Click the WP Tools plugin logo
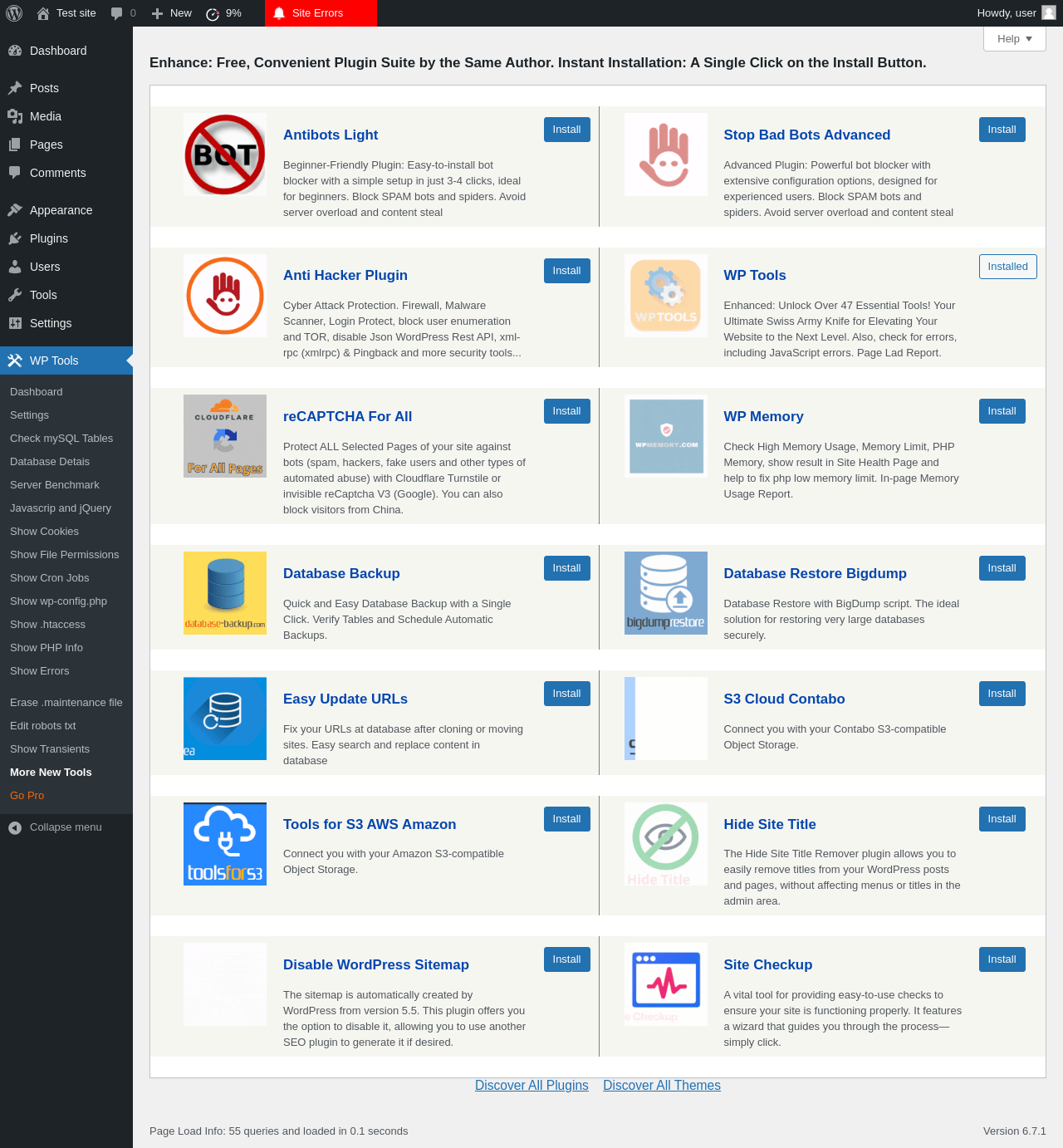The height and width of the screenshot is (1148, 1063). 666,296
